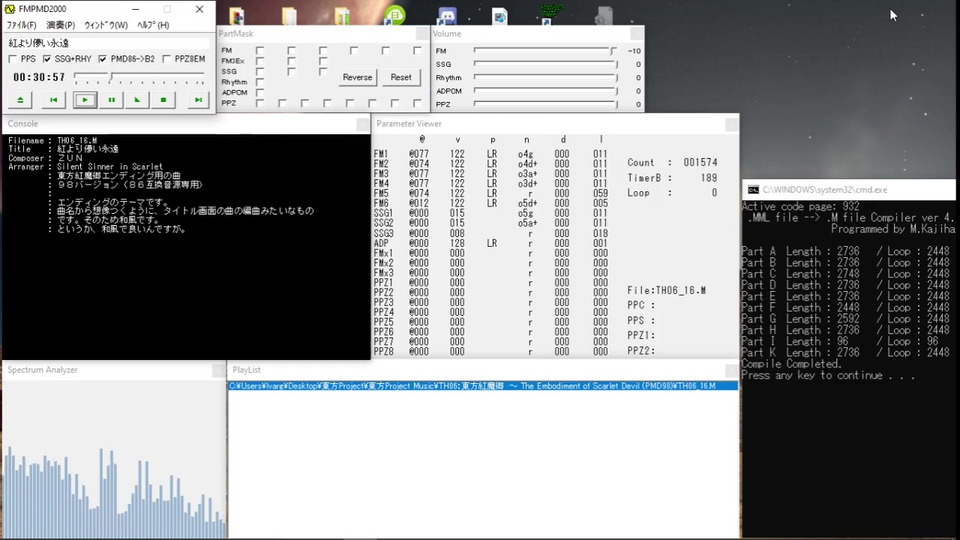The width and height of the screenshot is (960, 540).
Task: Close the PartMask panel
Action: [x=422, y=34]
